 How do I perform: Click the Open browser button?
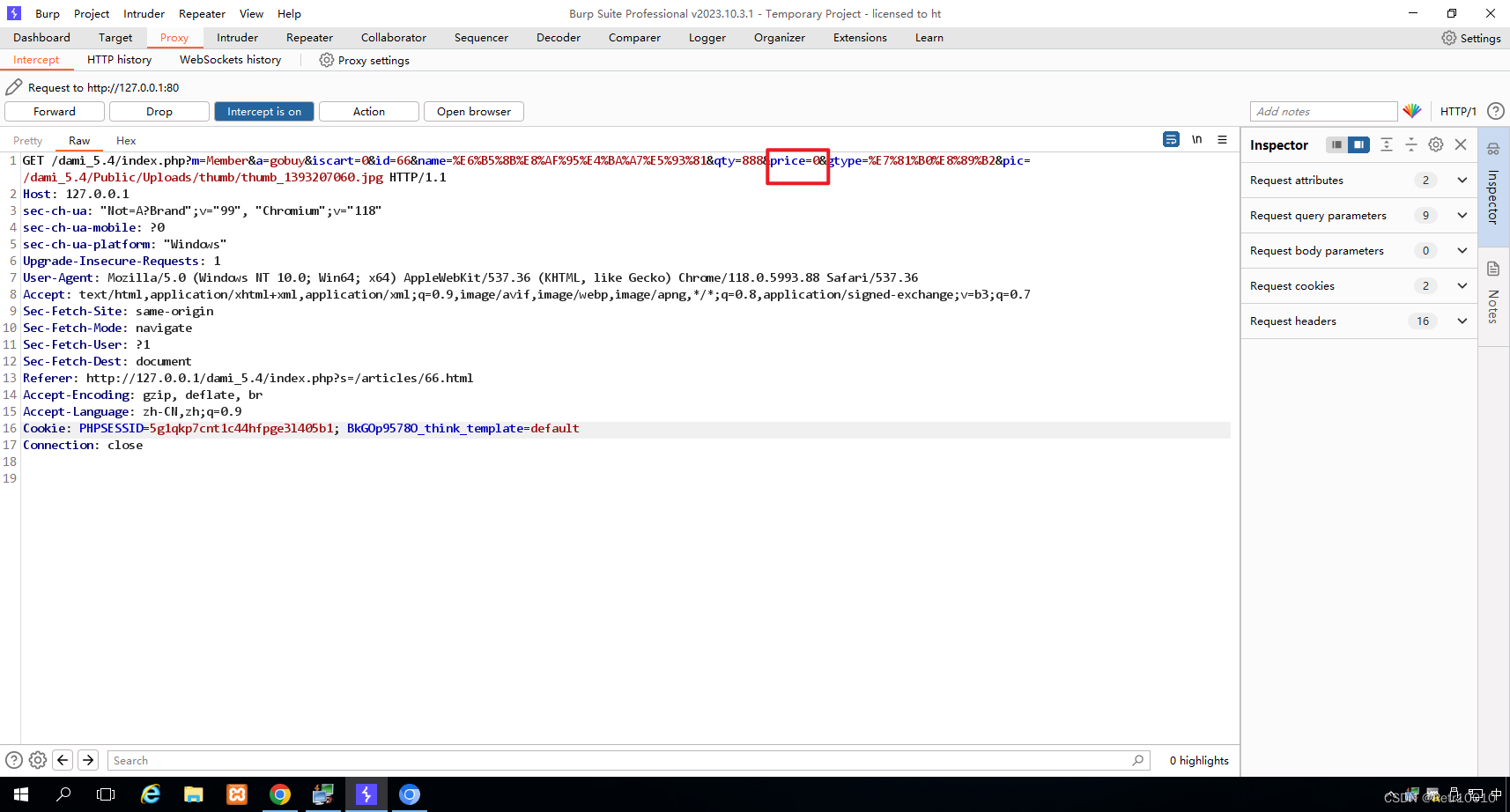474,111
